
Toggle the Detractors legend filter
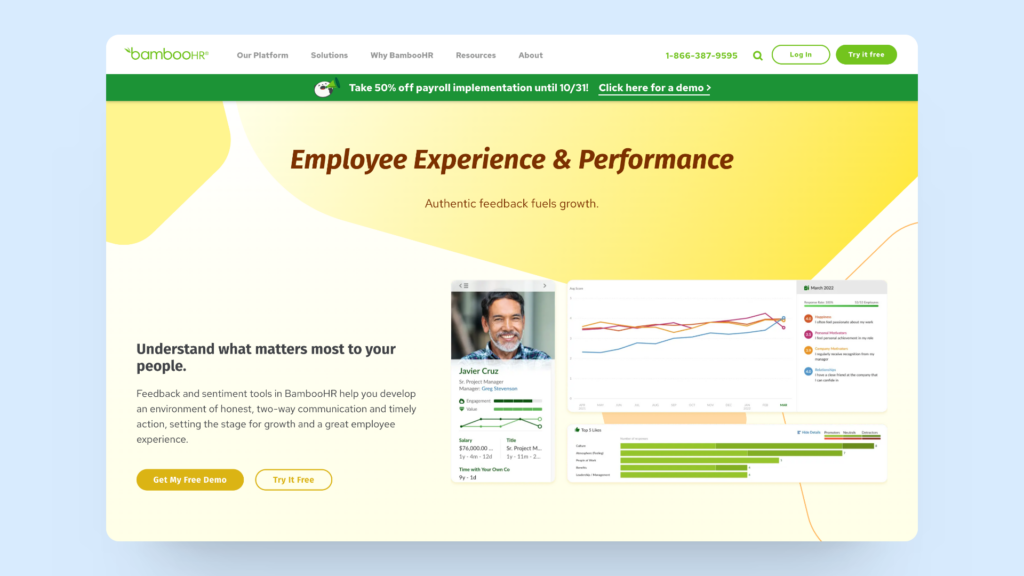pyautogui.click(x=869, y=432)
